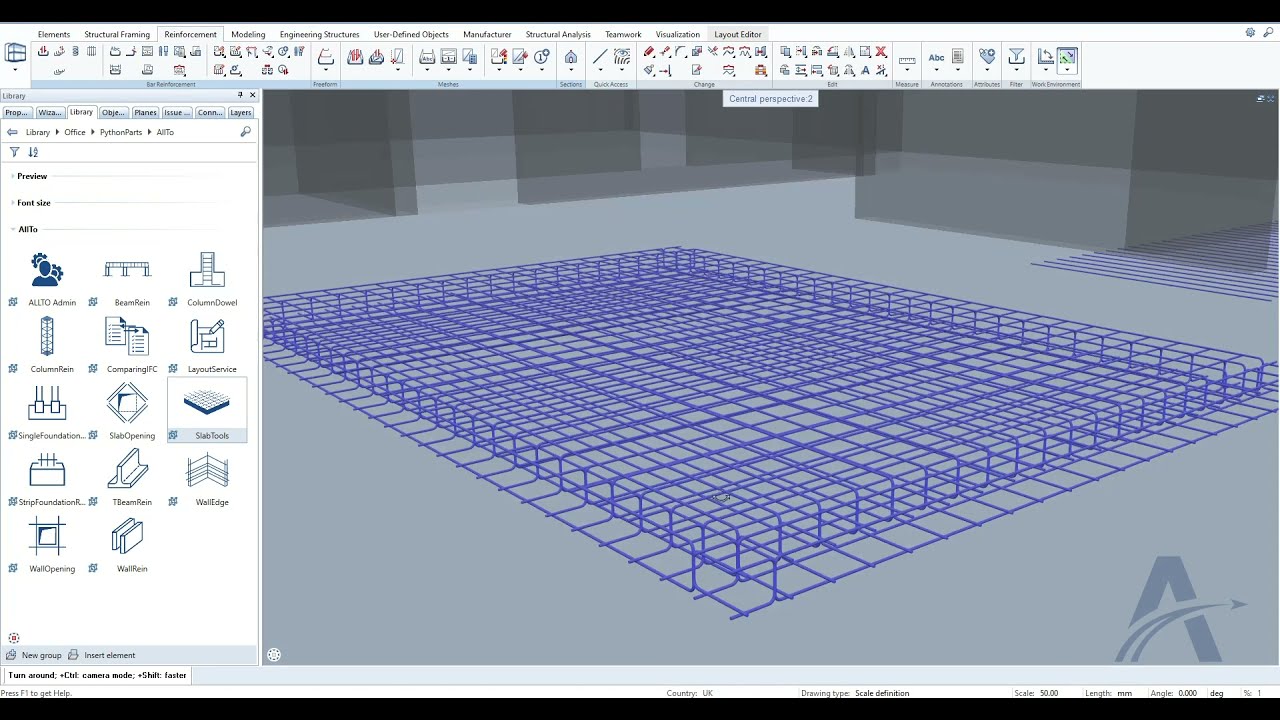Click the find magnifier at top right
1280x720 pixels.
coord(1268,32)
